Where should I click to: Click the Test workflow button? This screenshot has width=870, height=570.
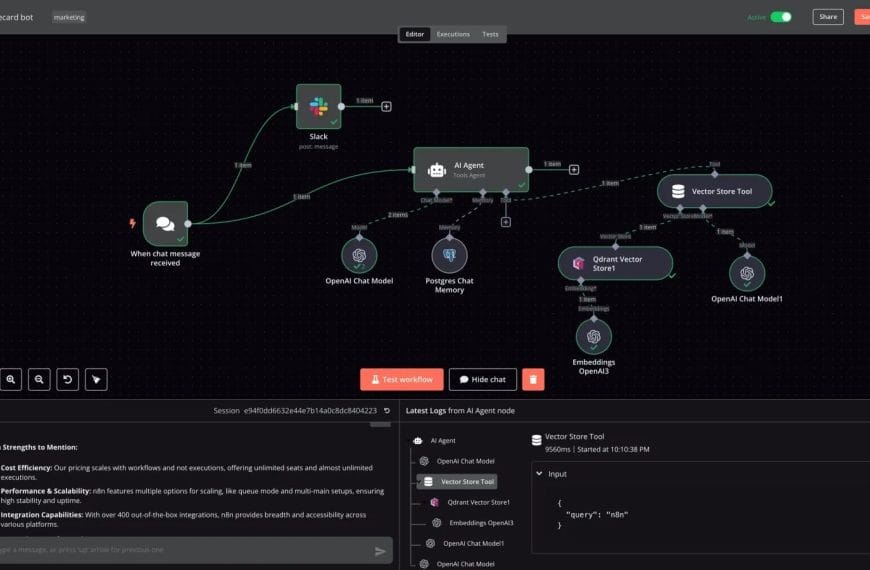point(402,380)
